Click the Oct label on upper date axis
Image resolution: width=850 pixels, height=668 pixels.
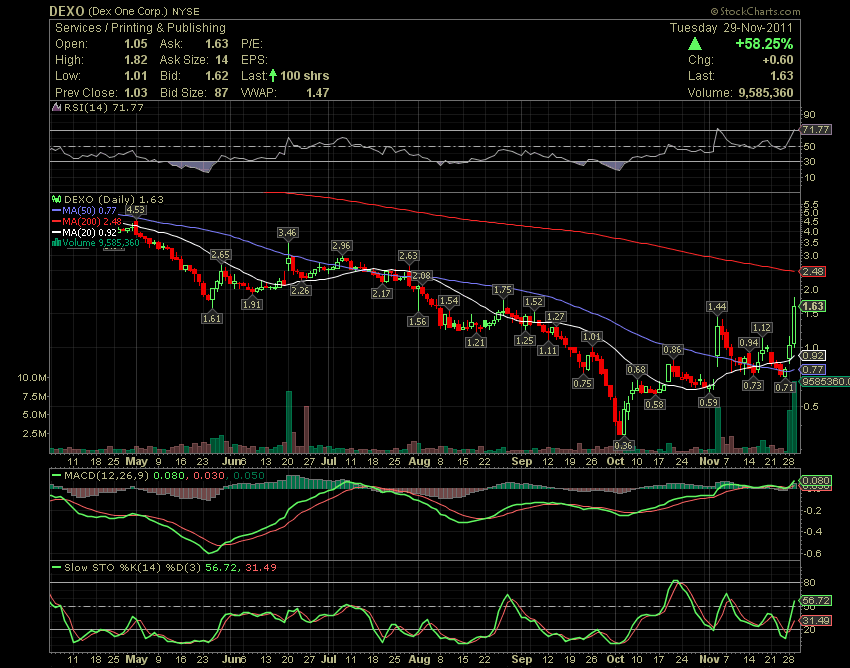(615, 461)
